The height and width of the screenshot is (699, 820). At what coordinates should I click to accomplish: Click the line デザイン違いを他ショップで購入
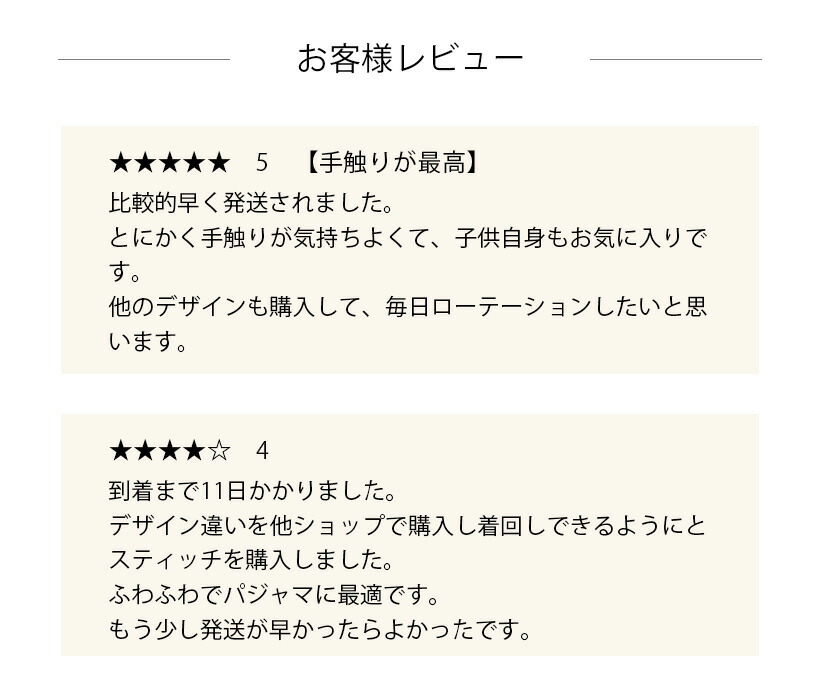[407, 525]
